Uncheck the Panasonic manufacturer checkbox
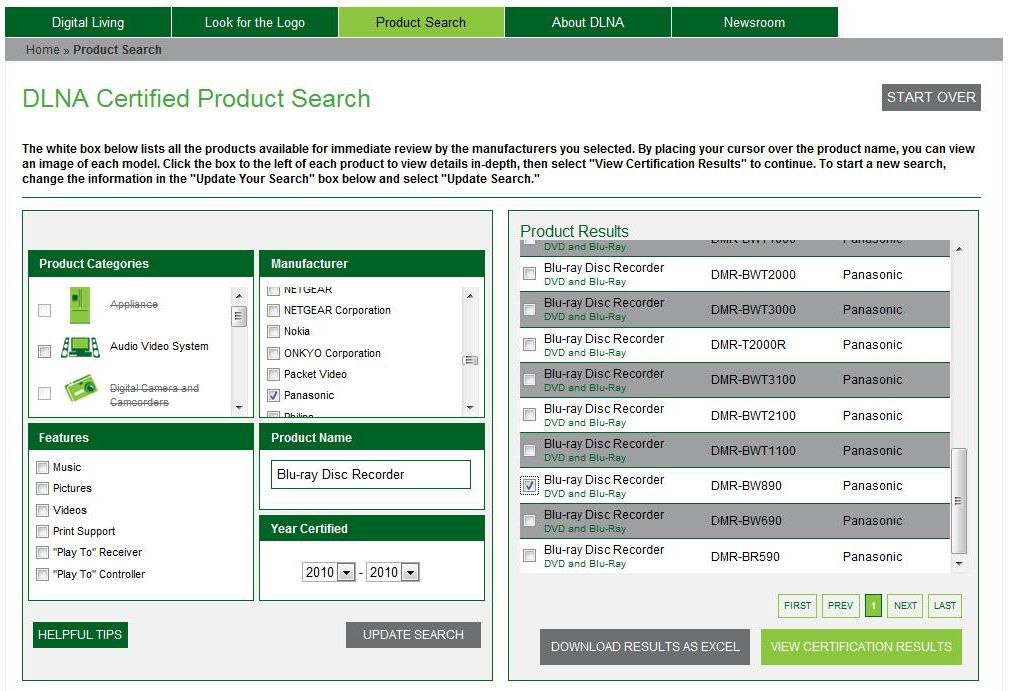Screen dimensions: 1011x691 click(x=273, y=396)
